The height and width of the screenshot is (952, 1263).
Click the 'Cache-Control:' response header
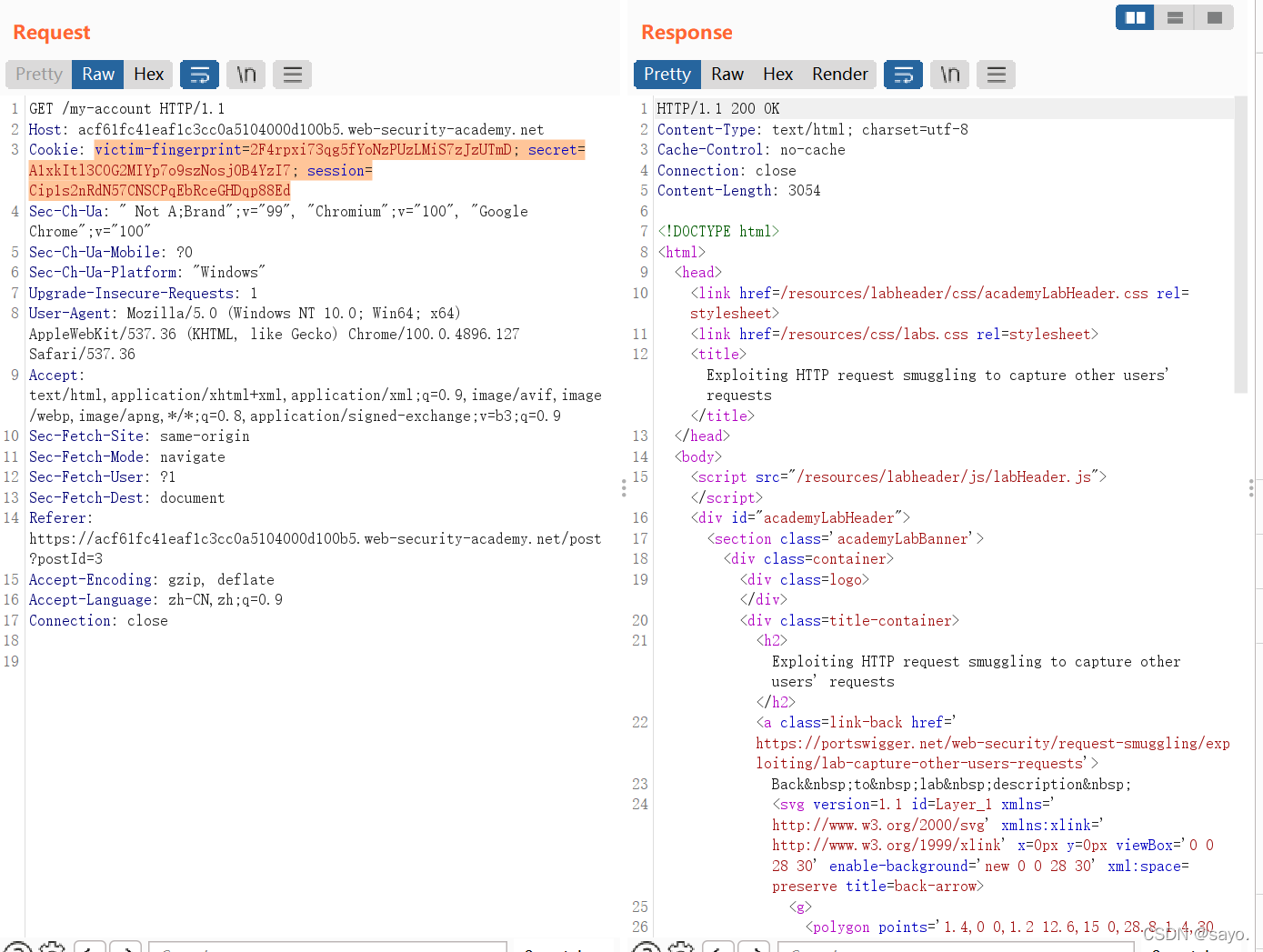tap(715, 150)
